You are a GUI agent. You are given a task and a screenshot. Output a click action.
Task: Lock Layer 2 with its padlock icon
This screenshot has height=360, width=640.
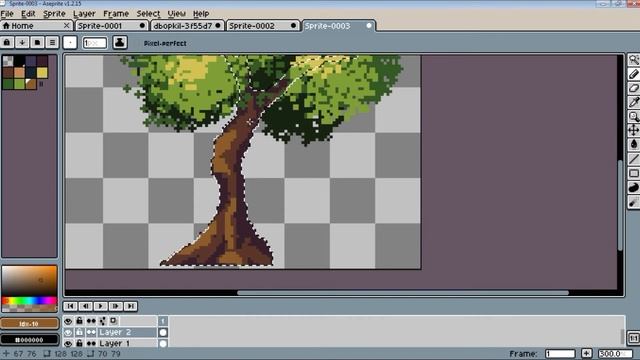pos(80,332)
